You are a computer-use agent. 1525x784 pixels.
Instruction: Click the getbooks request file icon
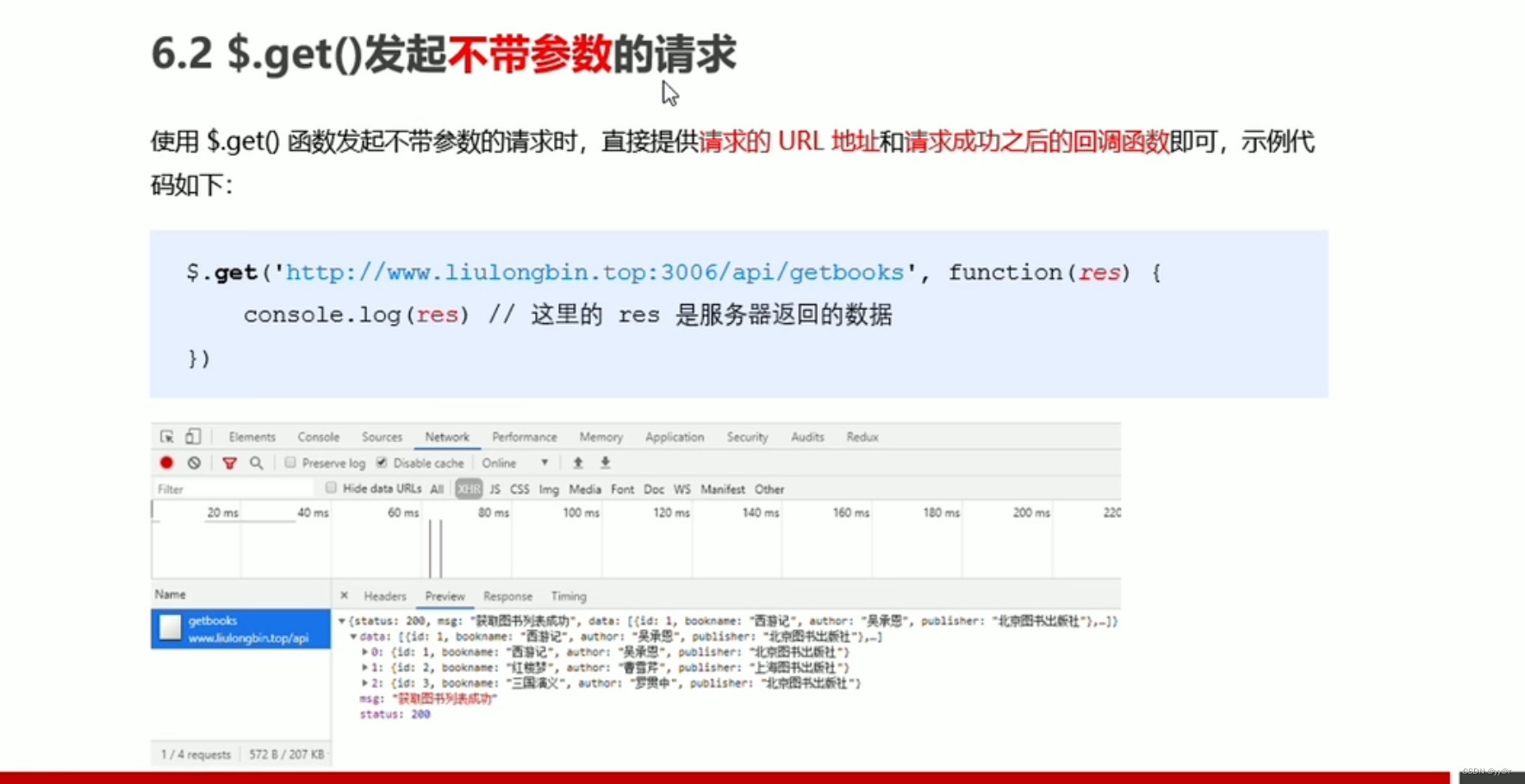(x=171, y=628)
